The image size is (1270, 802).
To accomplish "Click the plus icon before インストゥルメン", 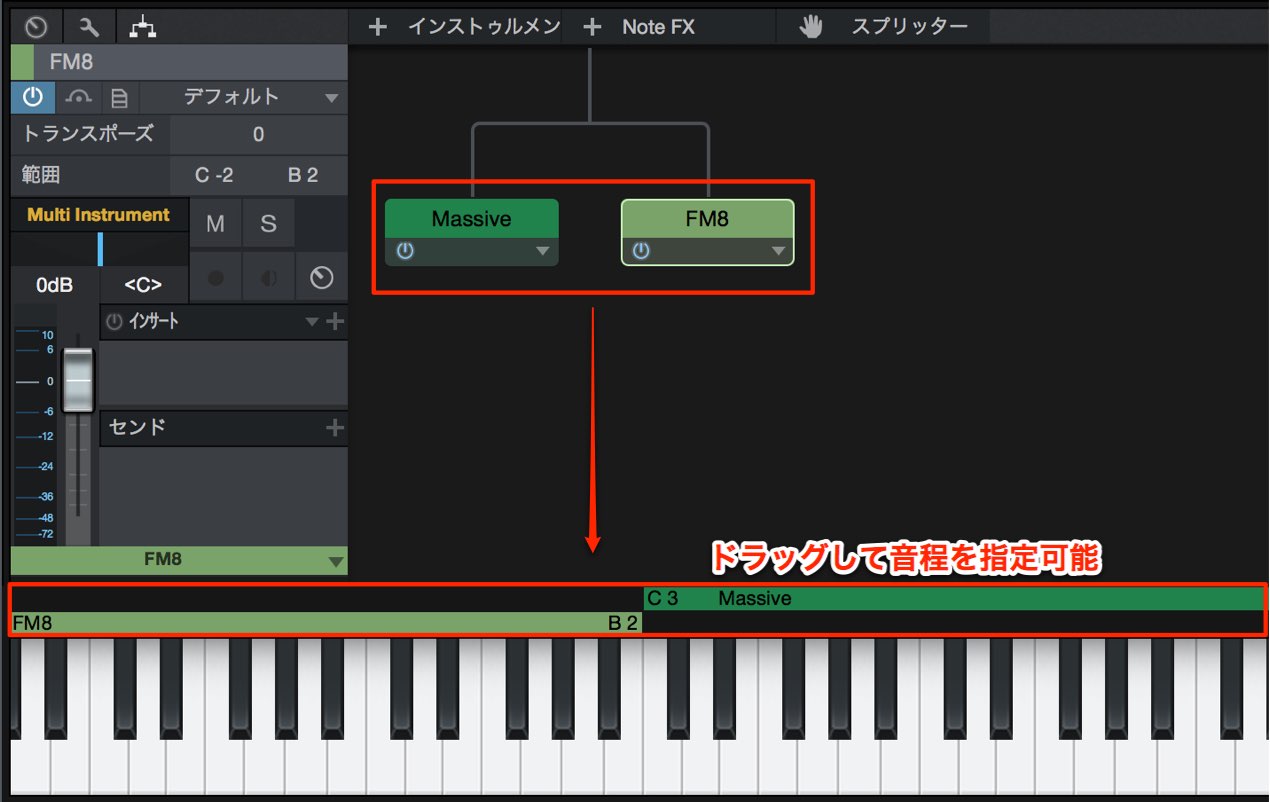I will coord(377,27).
